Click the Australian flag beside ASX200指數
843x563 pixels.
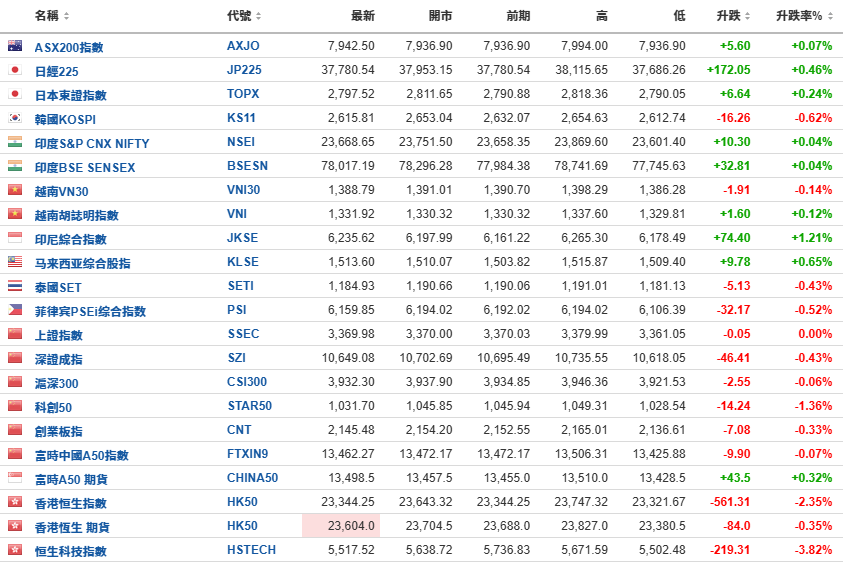[x=15, y=46]
